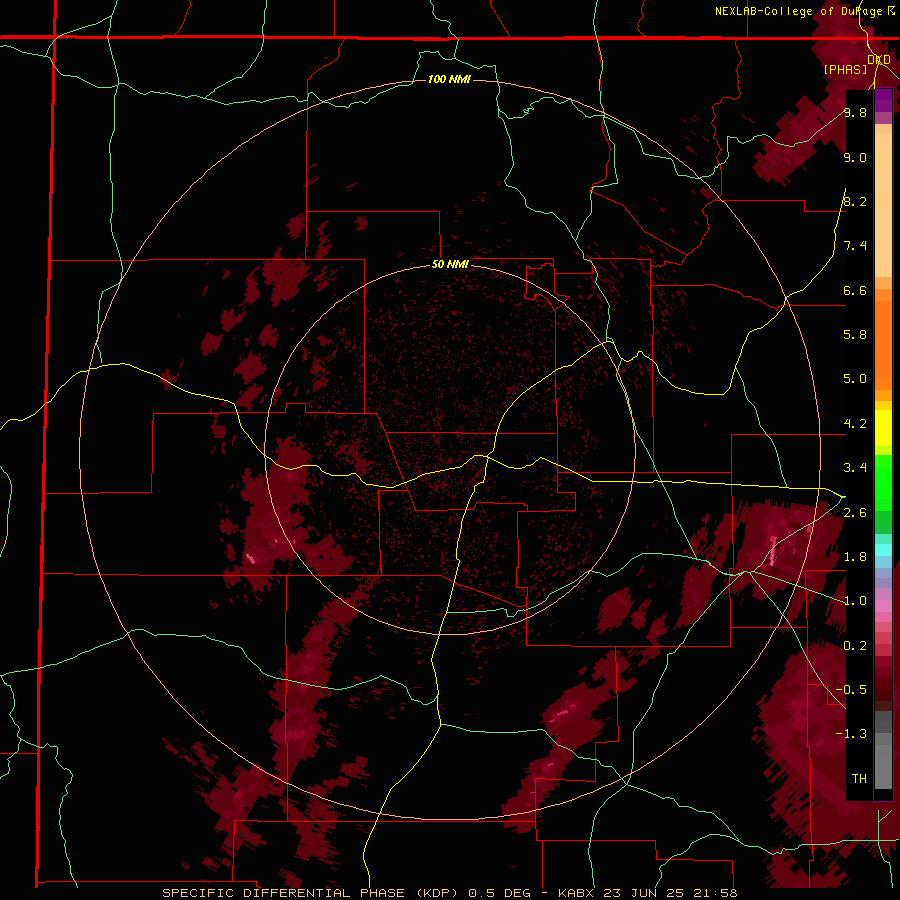Viewport: 900px width, 900px height.
Task: Select the 100 NMI range ring label
Action: 449,79
